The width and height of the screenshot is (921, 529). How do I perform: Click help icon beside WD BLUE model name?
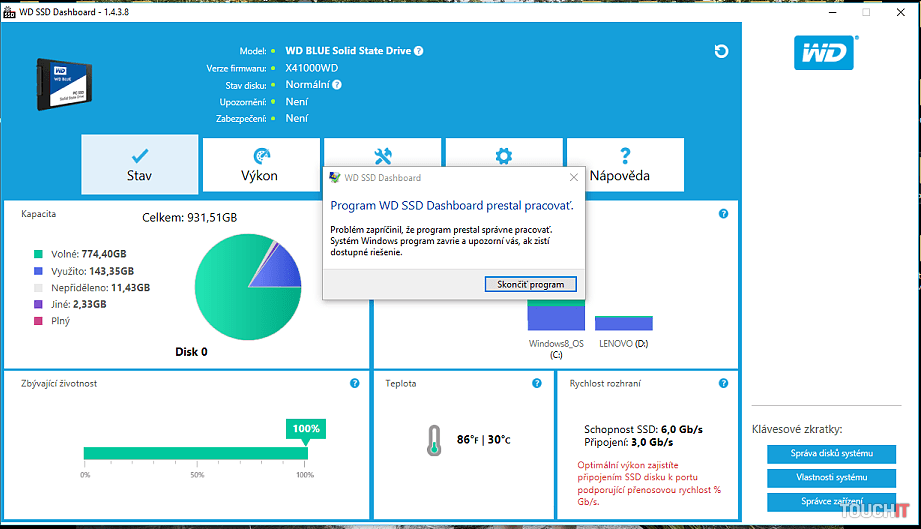tap(419, 51)
